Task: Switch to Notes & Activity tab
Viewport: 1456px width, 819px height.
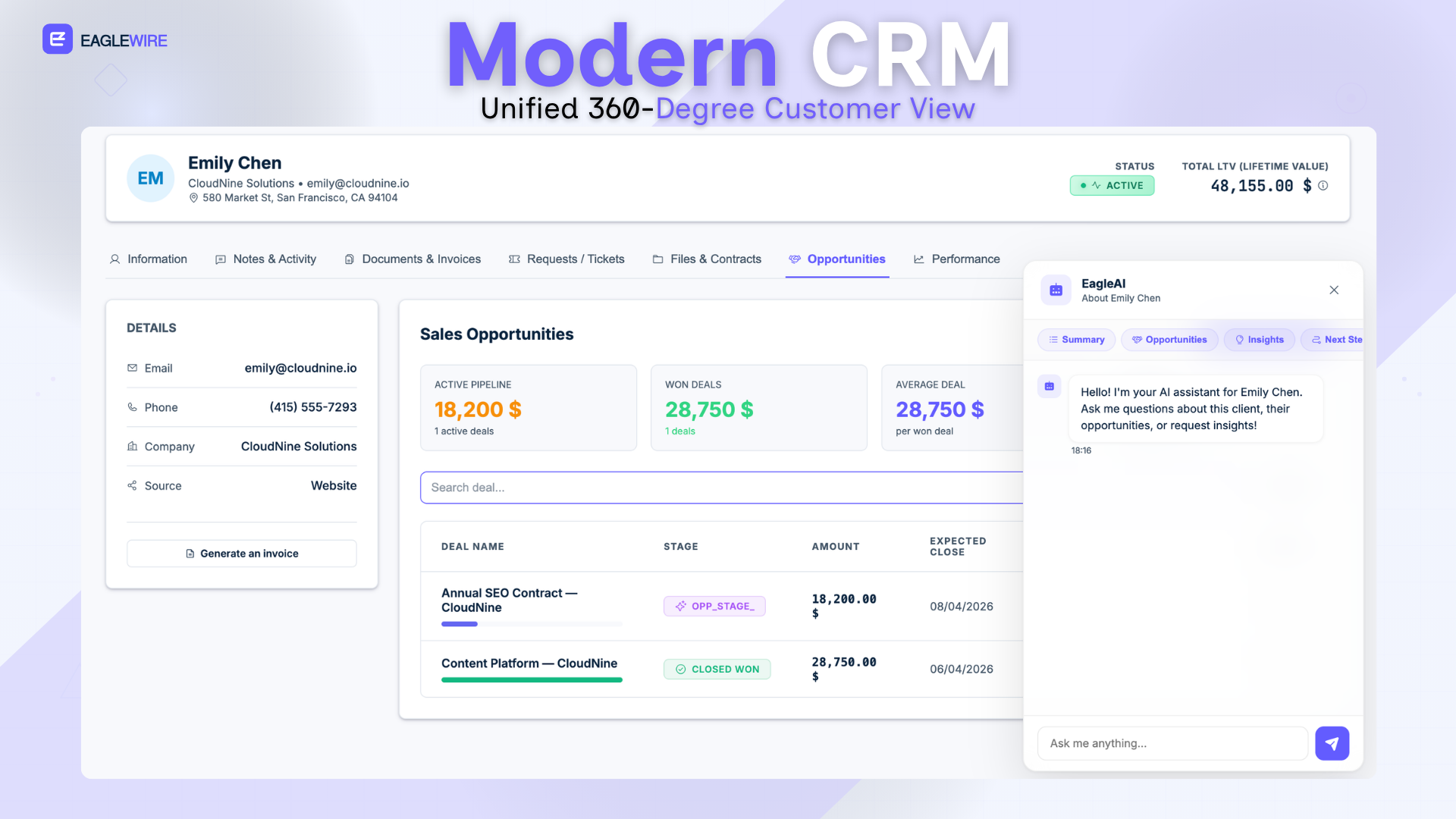Action: click(265, 259)
